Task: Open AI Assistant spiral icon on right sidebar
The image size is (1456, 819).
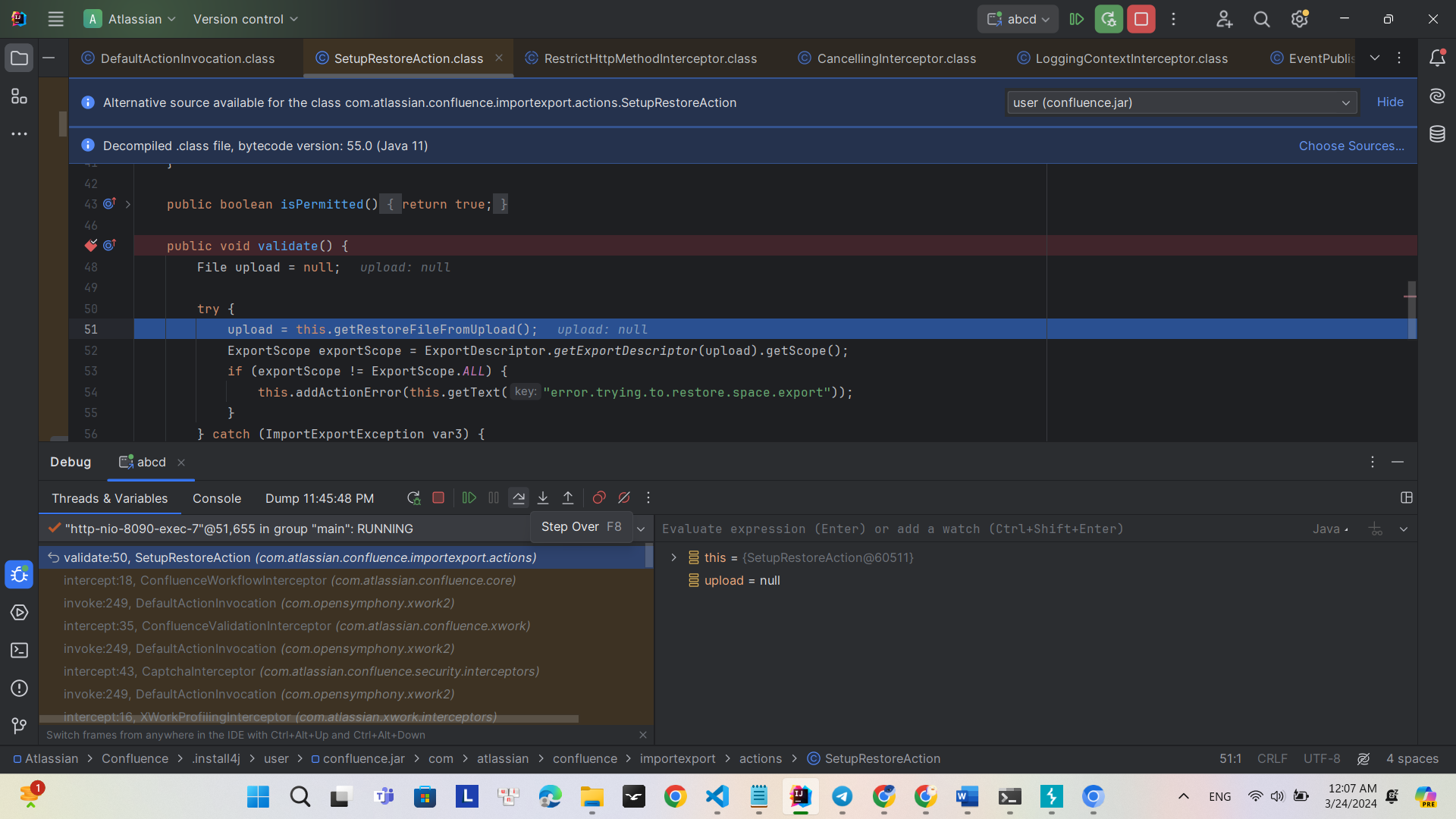Action: [1437, 96]
